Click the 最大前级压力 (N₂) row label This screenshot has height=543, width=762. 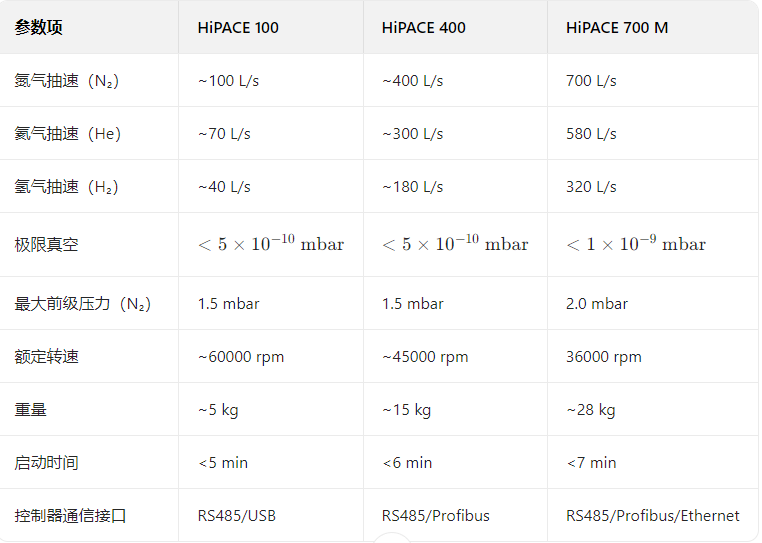(83, 304)
